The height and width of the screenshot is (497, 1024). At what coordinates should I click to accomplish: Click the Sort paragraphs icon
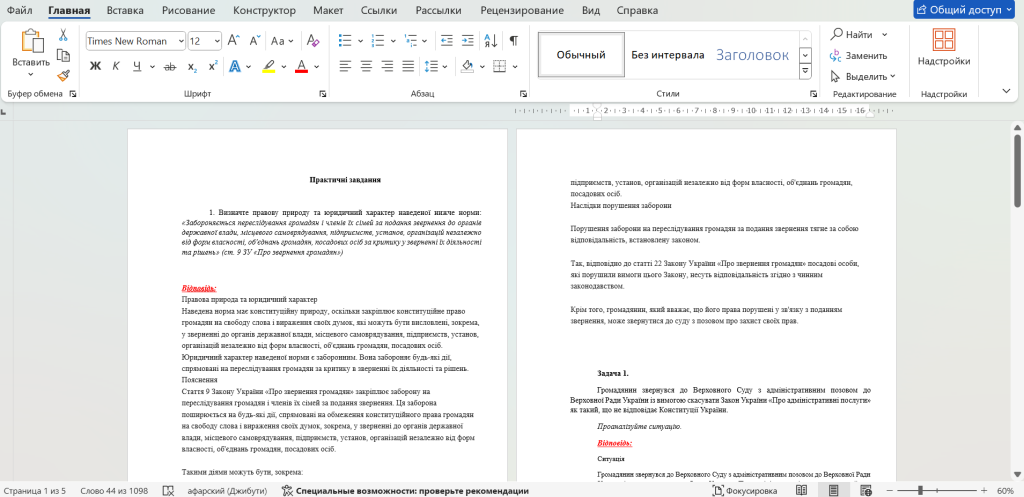(490, 41)
